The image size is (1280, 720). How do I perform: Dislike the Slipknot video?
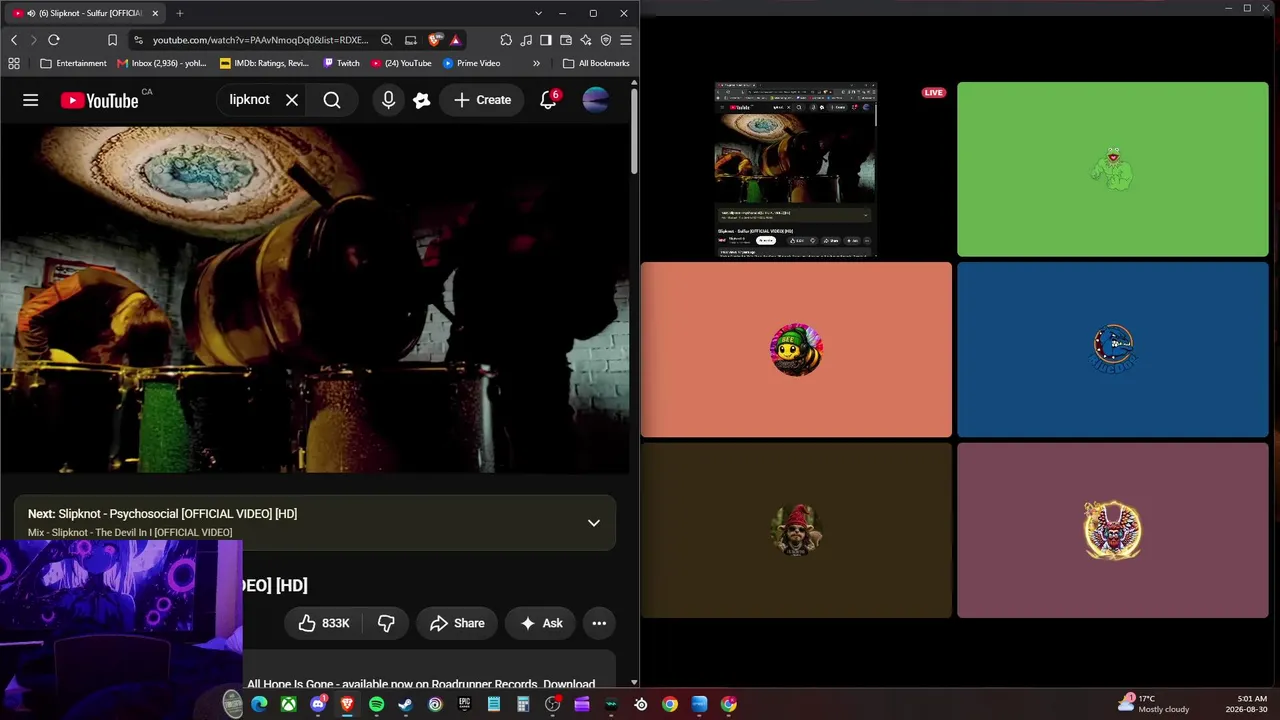[386, 623]
